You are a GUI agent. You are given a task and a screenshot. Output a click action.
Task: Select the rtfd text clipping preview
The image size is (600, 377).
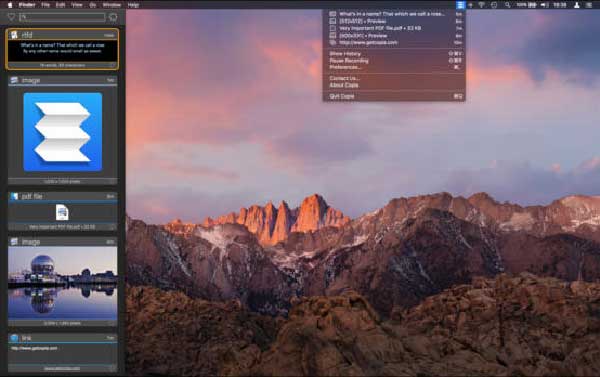63,51
